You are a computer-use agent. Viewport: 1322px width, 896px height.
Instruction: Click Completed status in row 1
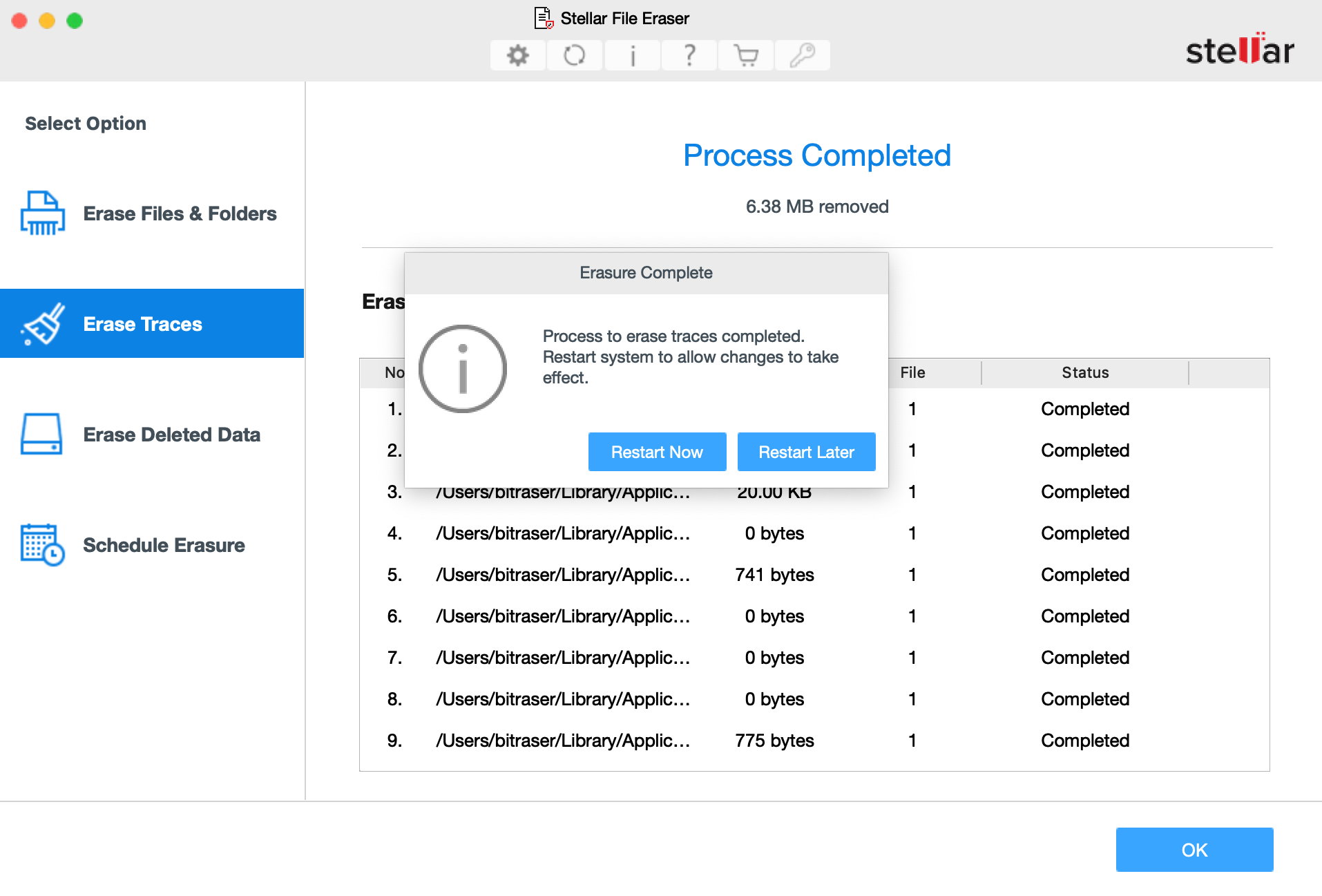click(1085, 409)
